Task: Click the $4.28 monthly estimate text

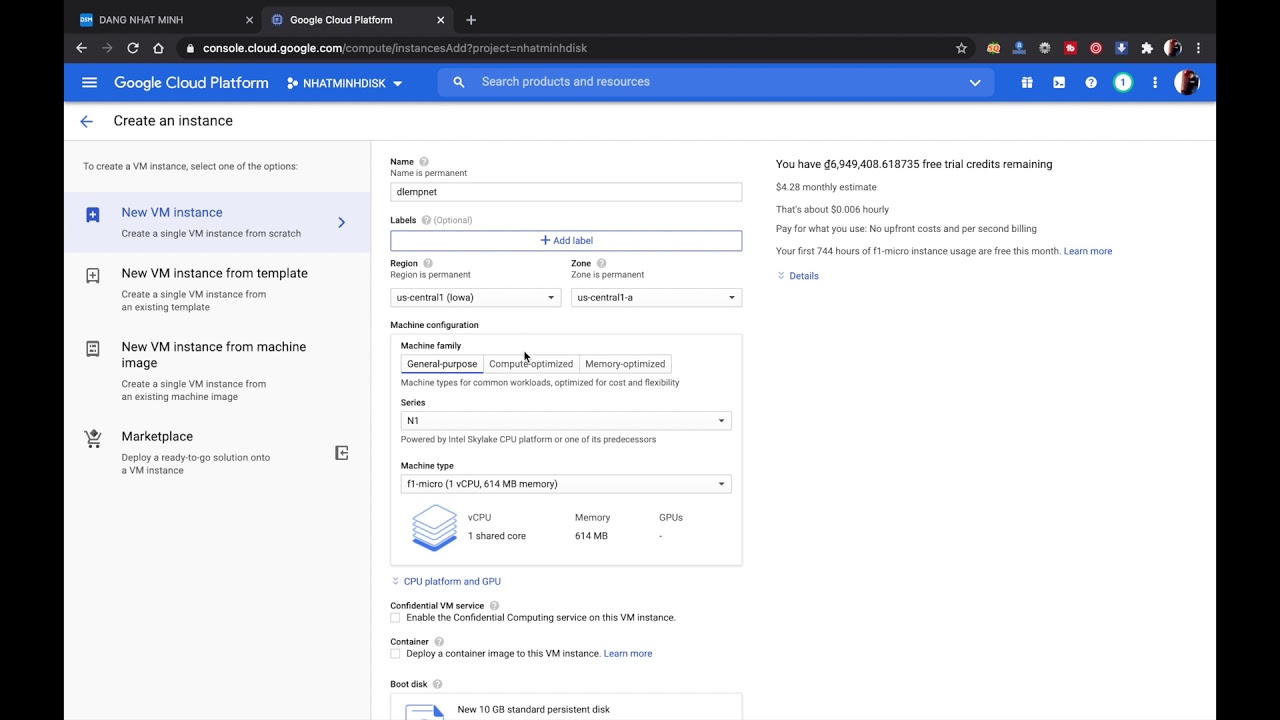Action: point(826,187)
